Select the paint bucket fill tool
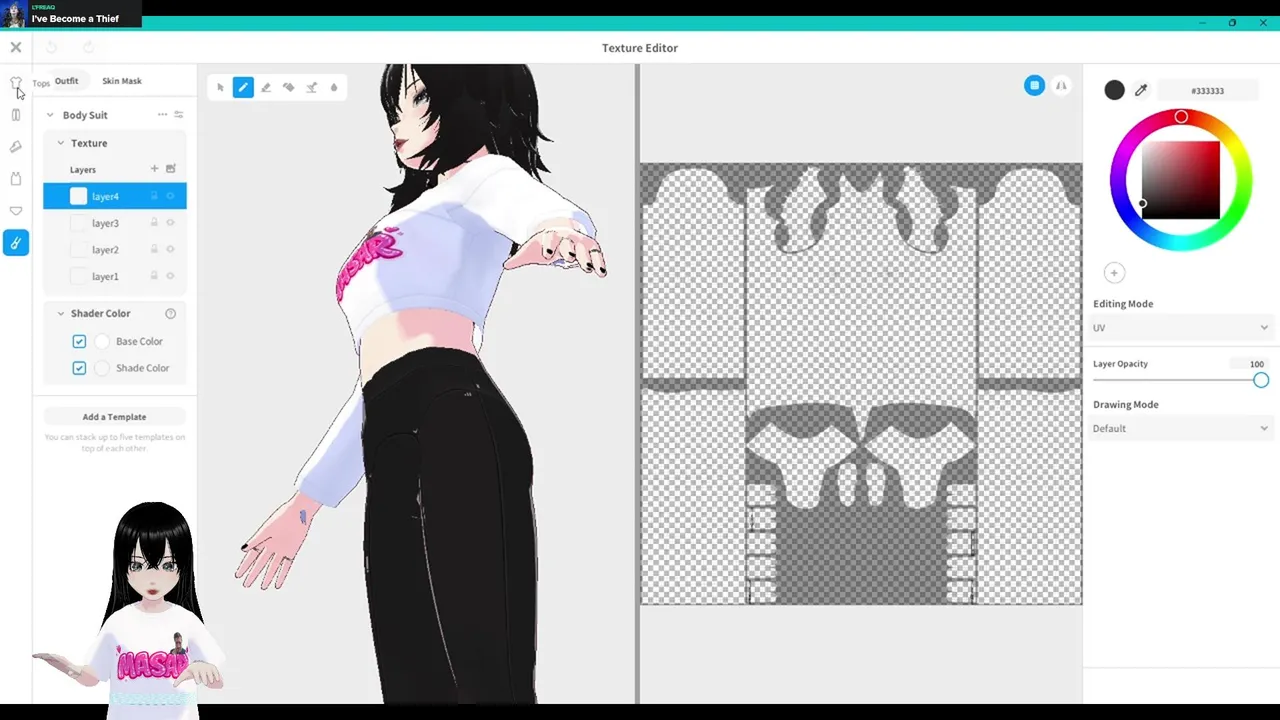 click(289, 88)
